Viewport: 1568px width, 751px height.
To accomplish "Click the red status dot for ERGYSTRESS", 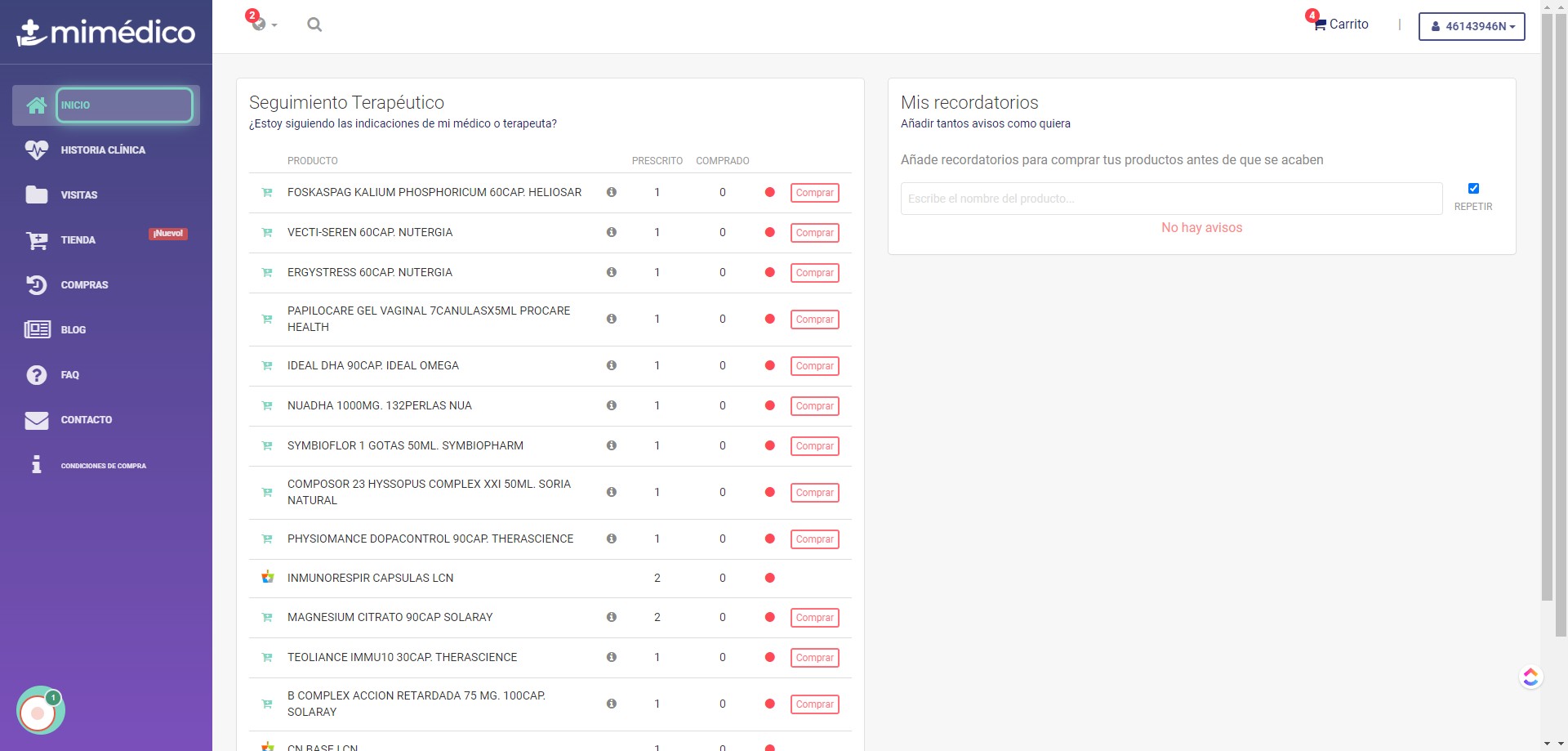I will pos(769,272).
